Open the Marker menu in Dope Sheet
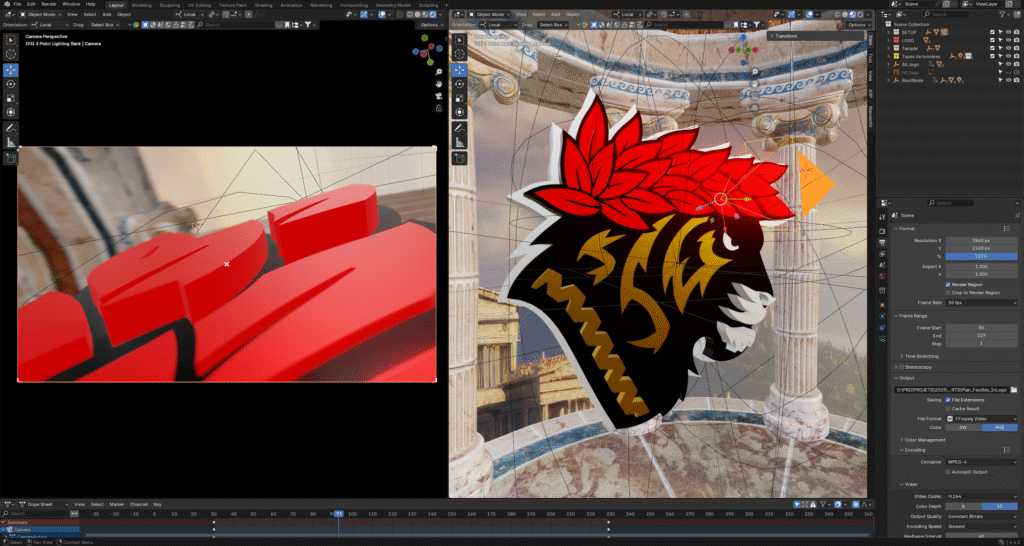Viewport: 1024px width, 546px height. click(116, 504)
